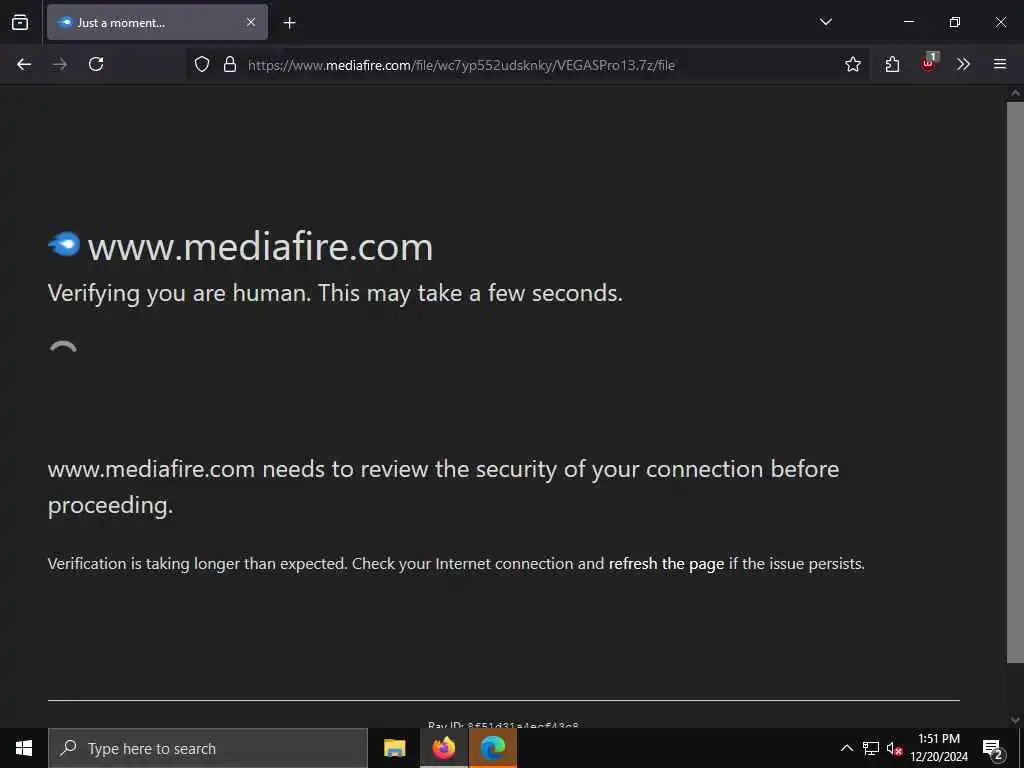The width and height of the screenshot is (1024, 768).
Task: Open the Extensions puzzle icon
Action: (892, 64)
